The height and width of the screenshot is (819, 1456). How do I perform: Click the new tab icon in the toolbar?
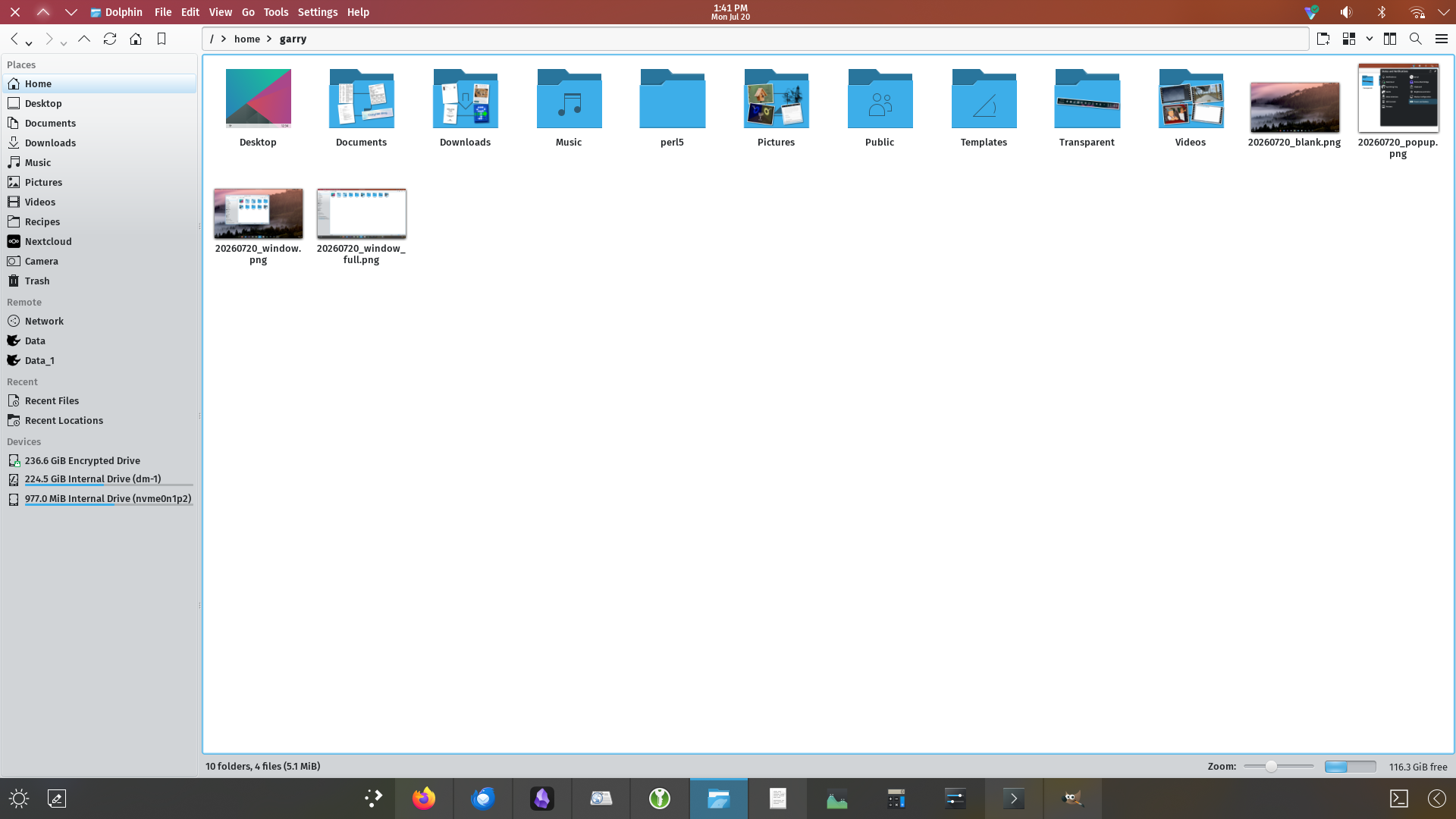click(1323, 39)
